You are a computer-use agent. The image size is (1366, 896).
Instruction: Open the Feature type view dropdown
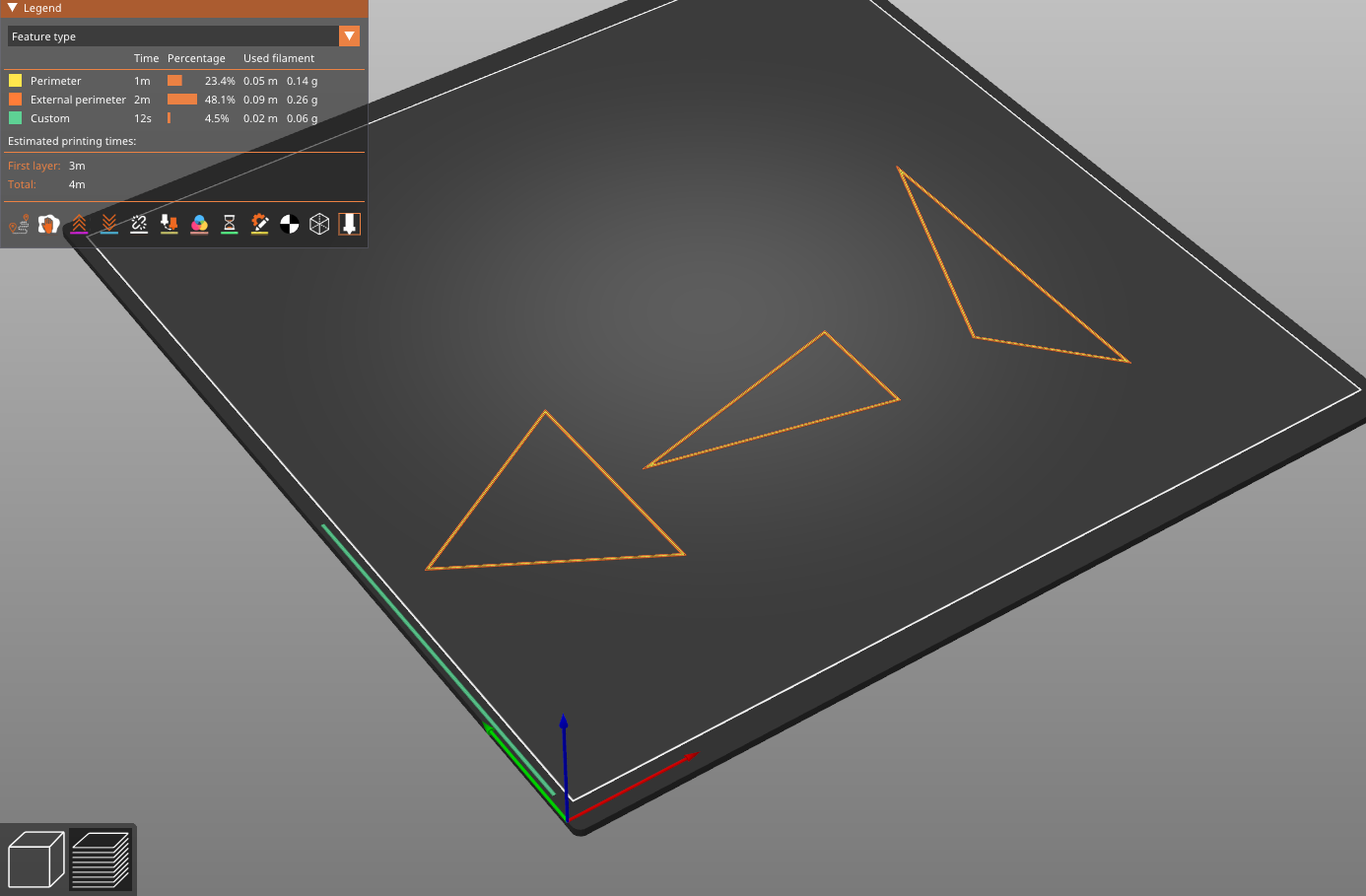[x=168, y=36]
